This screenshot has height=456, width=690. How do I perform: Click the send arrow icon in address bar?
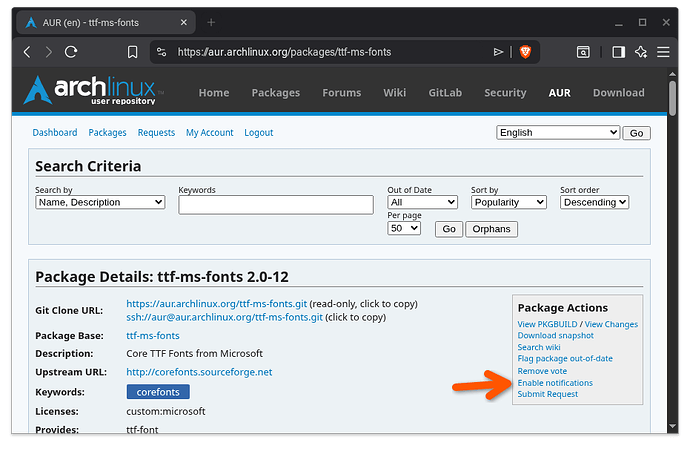[x=498, y=52]
